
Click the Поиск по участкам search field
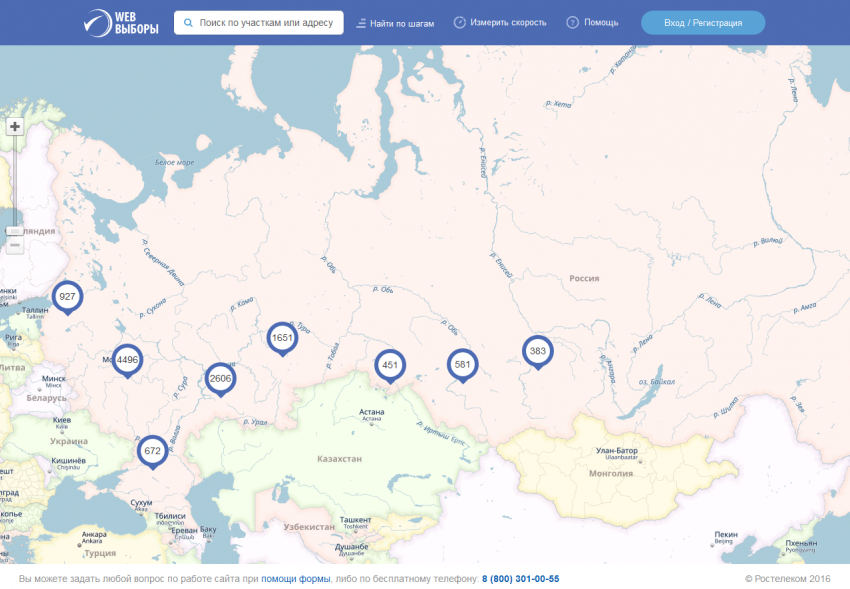[260, 21]
